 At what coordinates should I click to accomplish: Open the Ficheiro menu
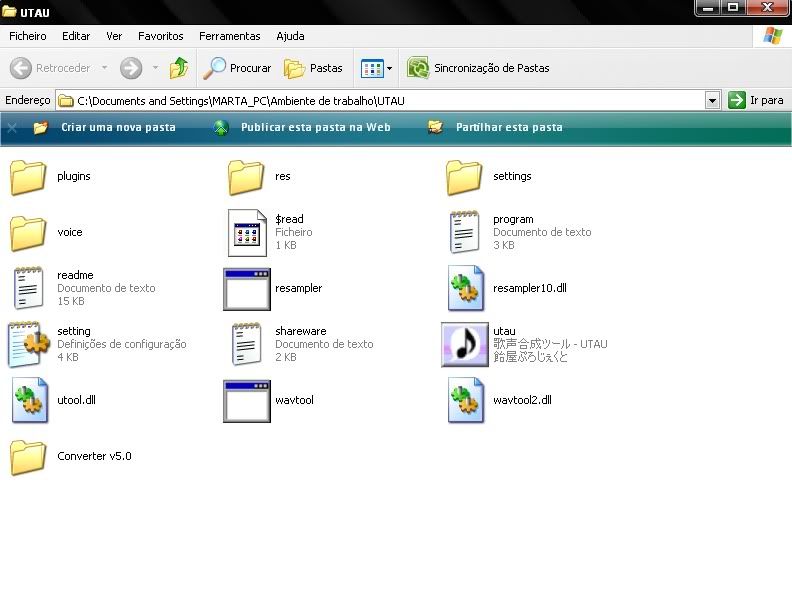point(28,36)
